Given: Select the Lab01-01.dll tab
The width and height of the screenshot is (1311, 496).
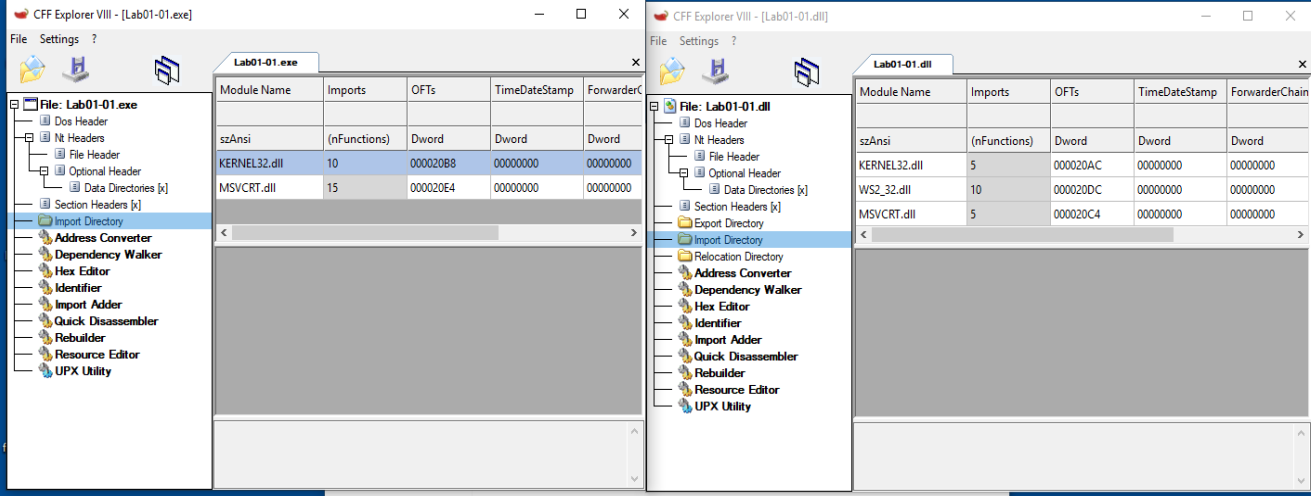Looking at the screenshot, I should point(903,64).
